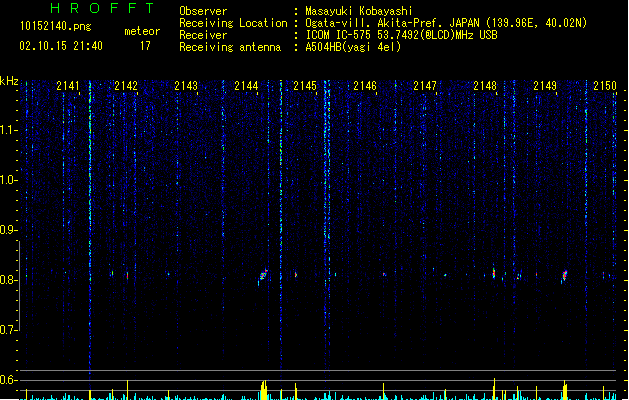Select the ICOM IC-575 receiver details
The width and height of the screenshot is (629, 400).
[x=402, y=35]
